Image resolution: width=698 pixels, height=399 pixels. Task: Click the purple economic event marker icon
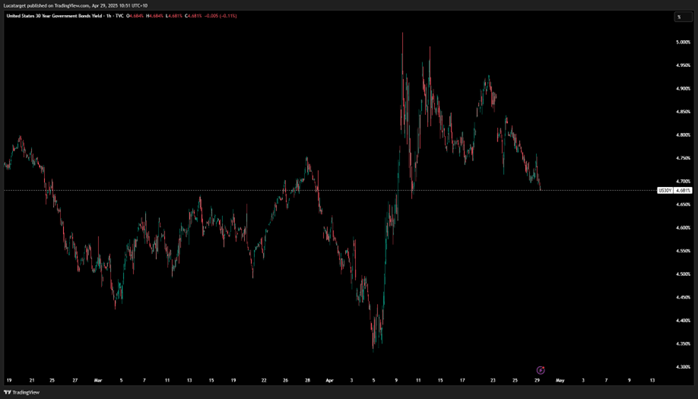[540, 370]
